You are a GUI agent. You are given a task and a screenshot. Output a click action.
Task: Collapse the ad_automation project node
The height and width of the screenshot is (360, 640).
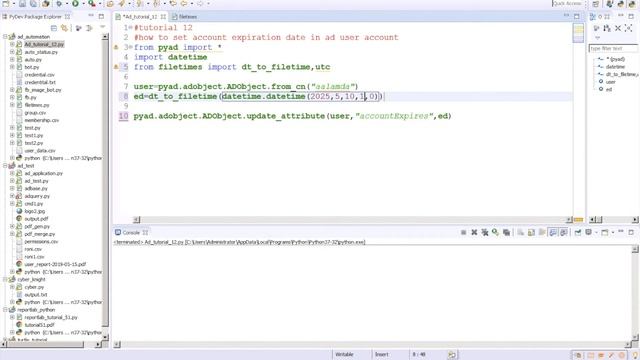click(5, 37)
